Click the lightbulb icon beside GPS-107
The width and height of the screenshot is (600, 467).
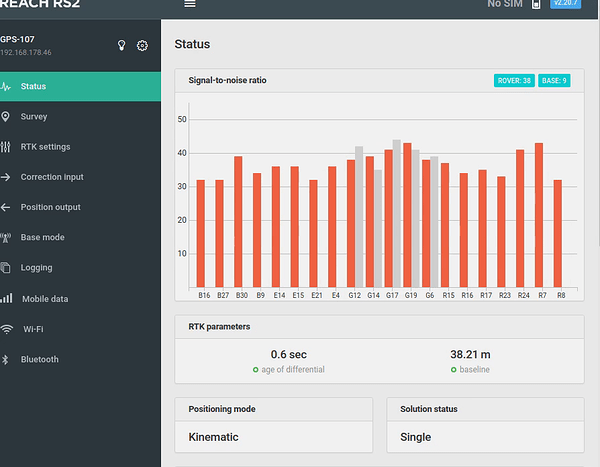coord(121,45)
